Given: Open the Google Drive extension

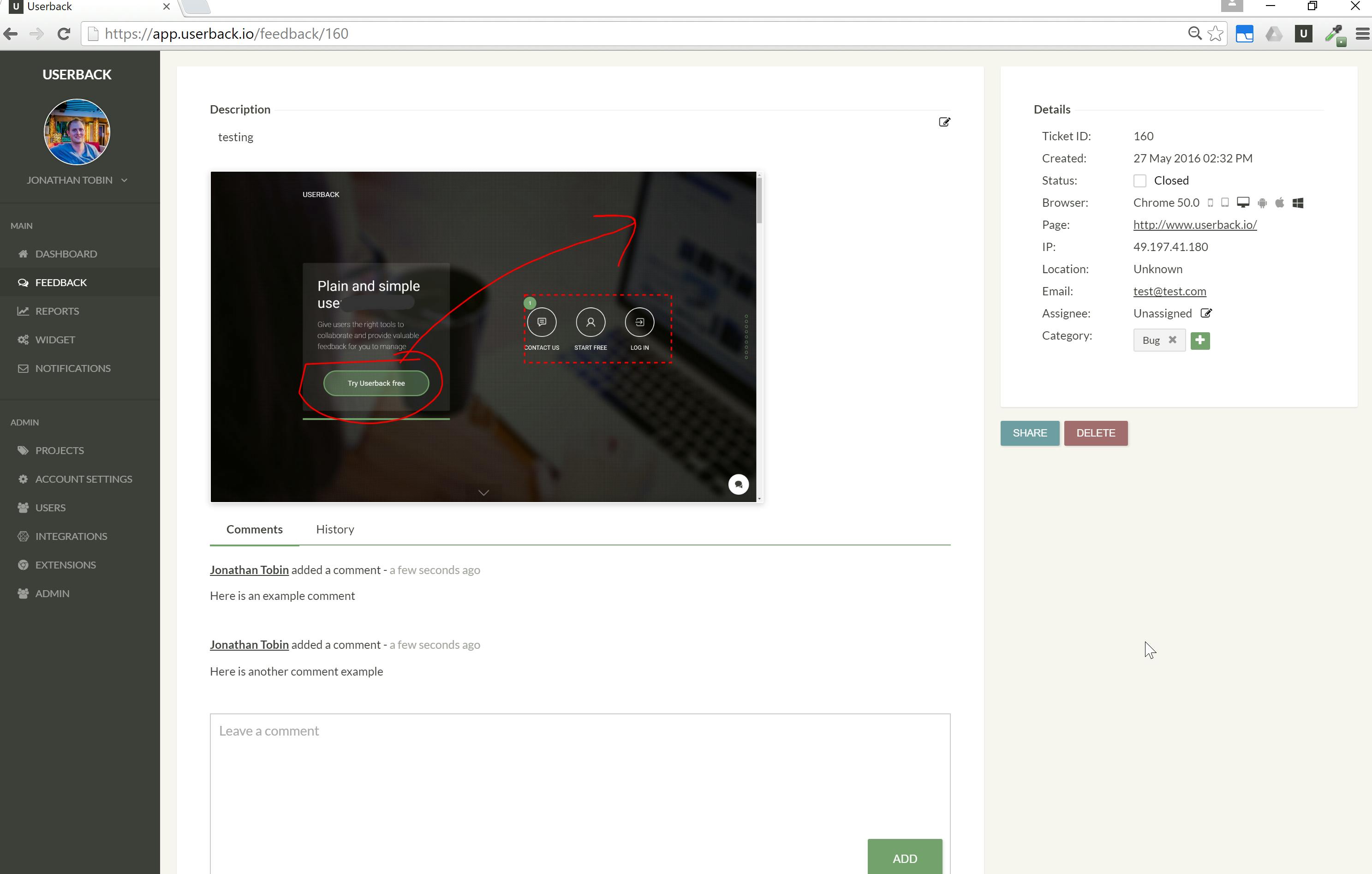Looking at the screenshot, I should point(1274,34).
